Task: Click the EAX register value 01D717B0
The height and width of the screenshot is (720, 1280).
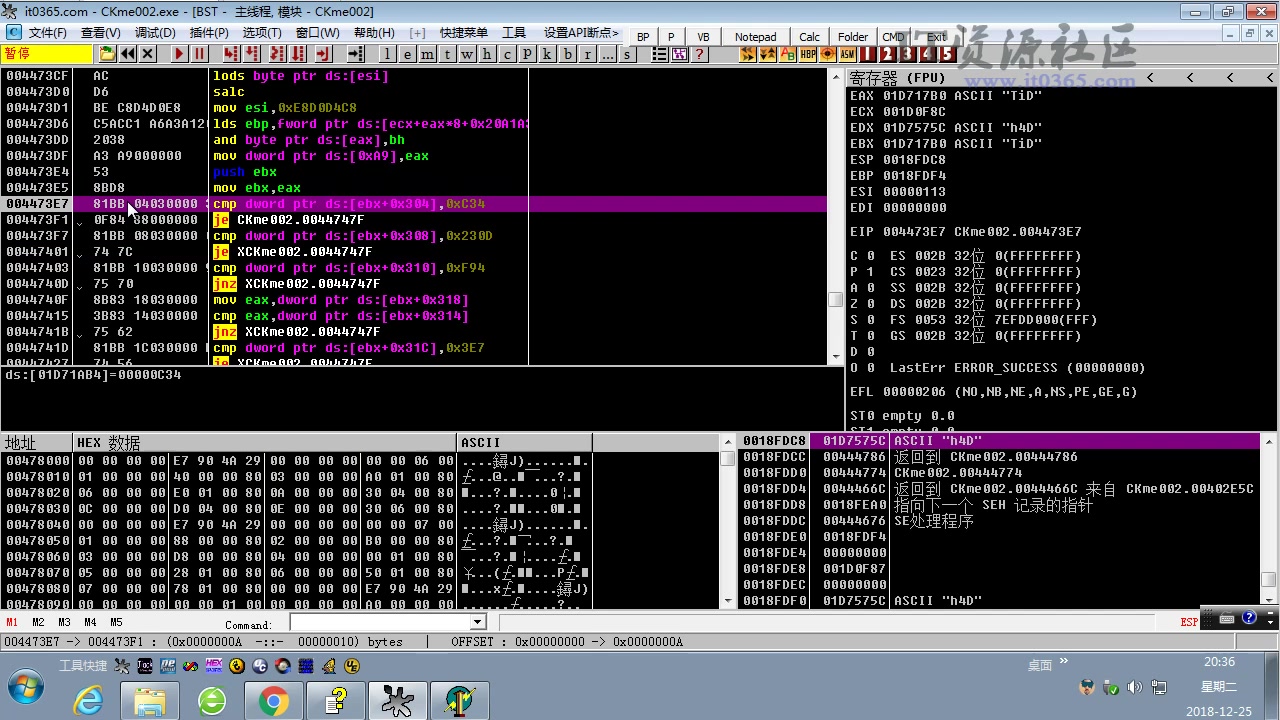Action: (914, 96)
